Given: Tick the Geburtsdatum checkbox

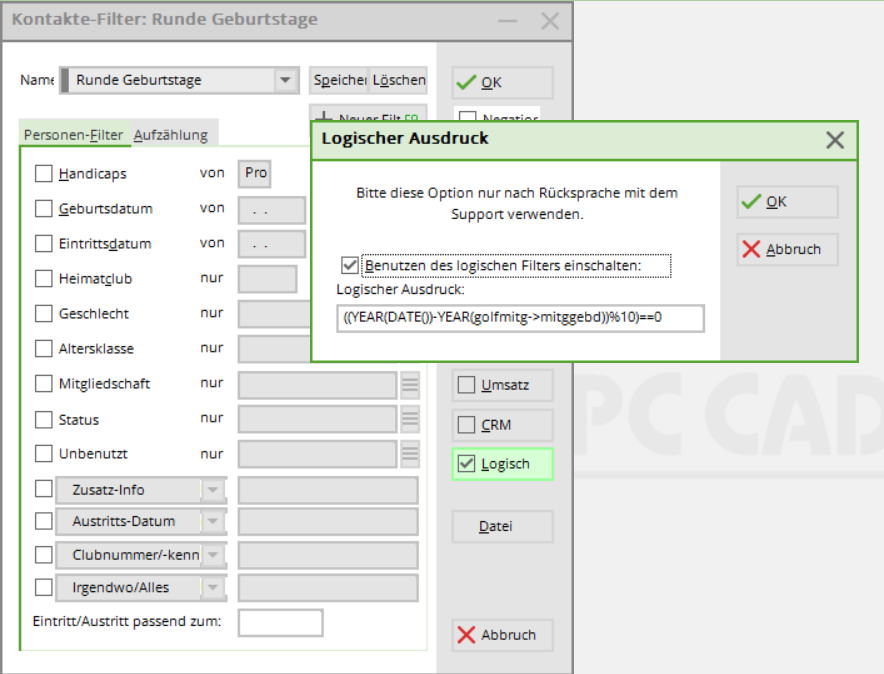Looking at the screenshot, I should [43, 209].
